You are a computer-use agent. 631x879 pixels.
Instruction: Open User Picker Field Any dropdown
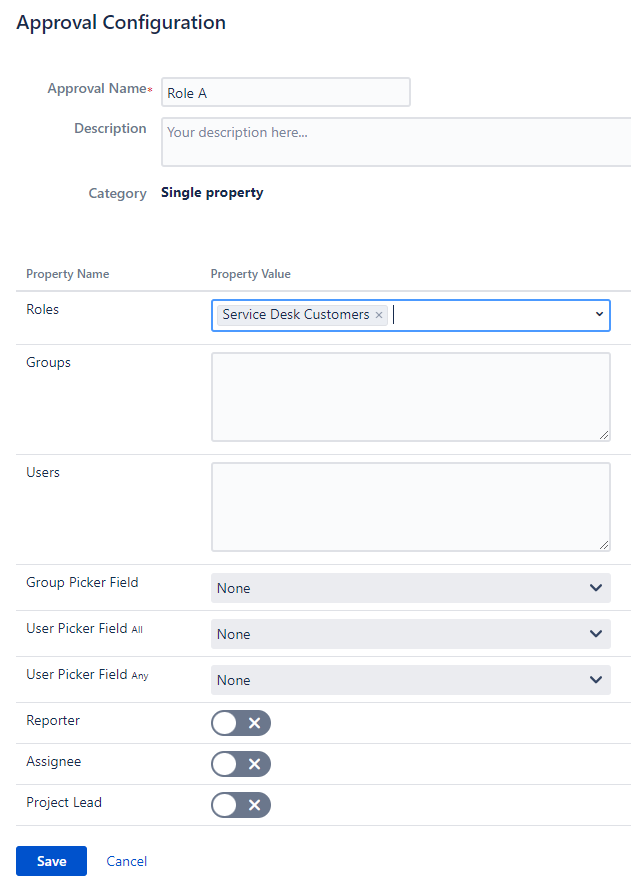click(400, 680)
